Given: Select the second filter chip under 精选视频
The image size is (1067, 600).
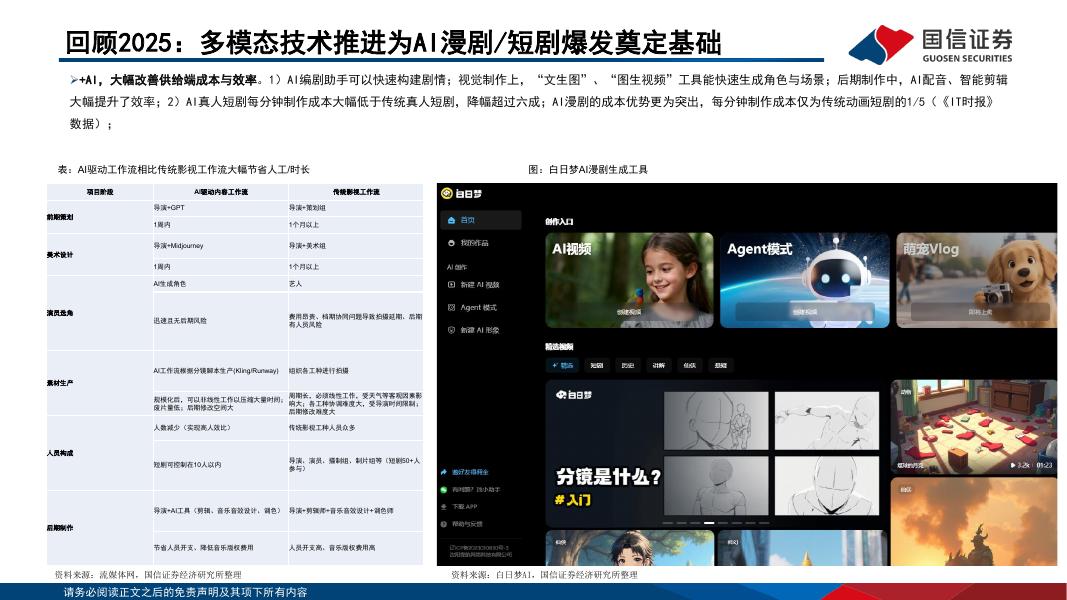Looking at the screenshot, I should pyautogui.click(x=597, y=365).
